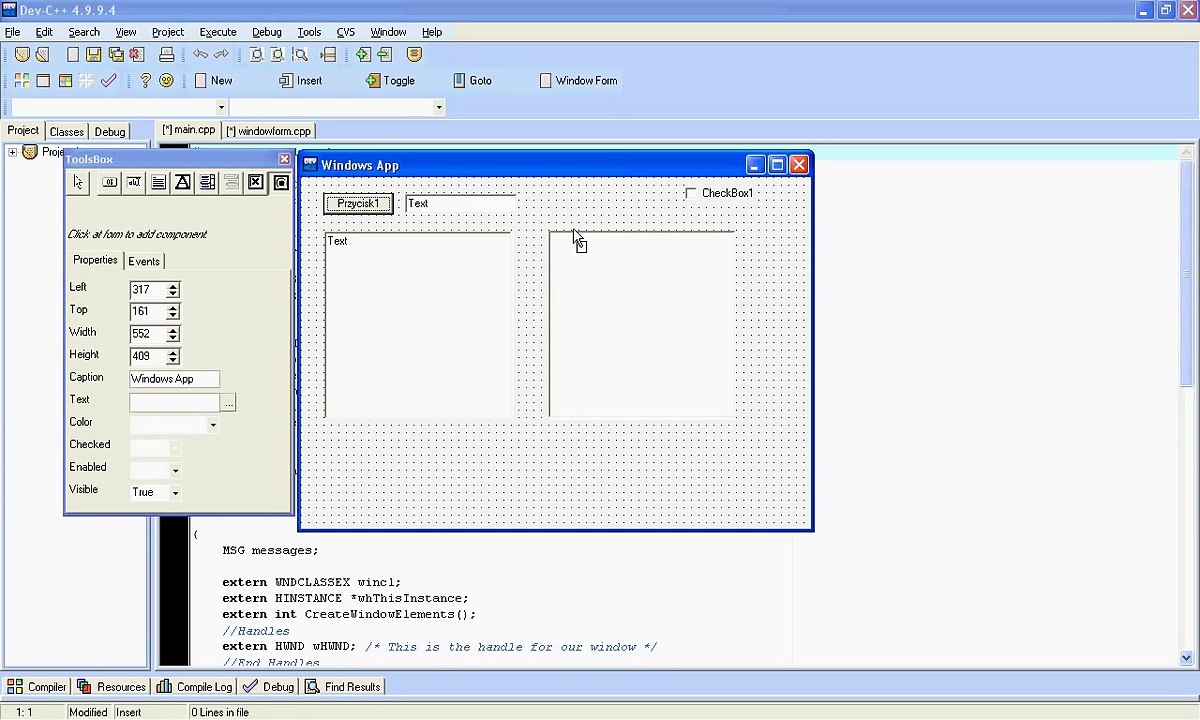Screen dimensions: 1200x720
Task: Pick the radio button component in ToolsBox
Action: point(281,182)
